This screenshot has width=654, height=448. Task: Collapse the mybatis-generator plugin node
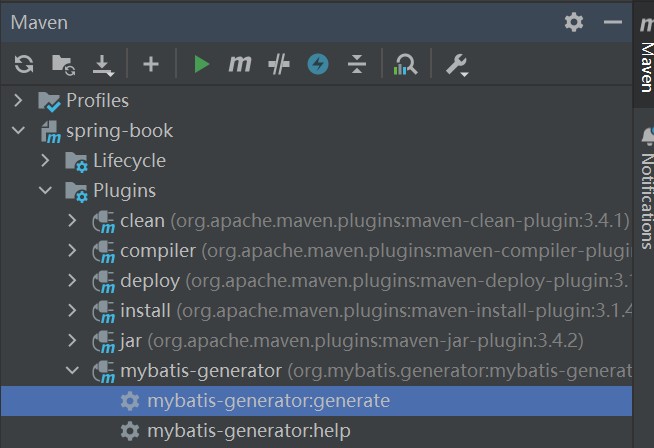pyautogui.click(x=72, y=370)
